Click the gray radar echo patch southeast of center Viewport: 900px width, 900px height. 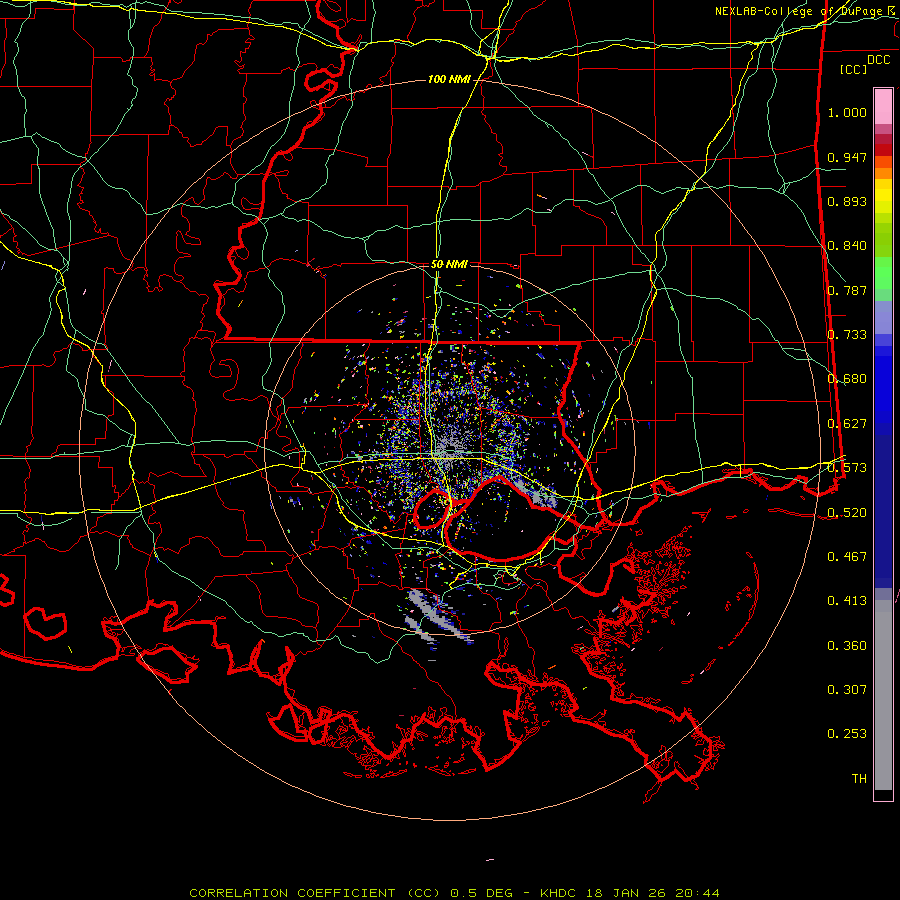coord(537,494)
